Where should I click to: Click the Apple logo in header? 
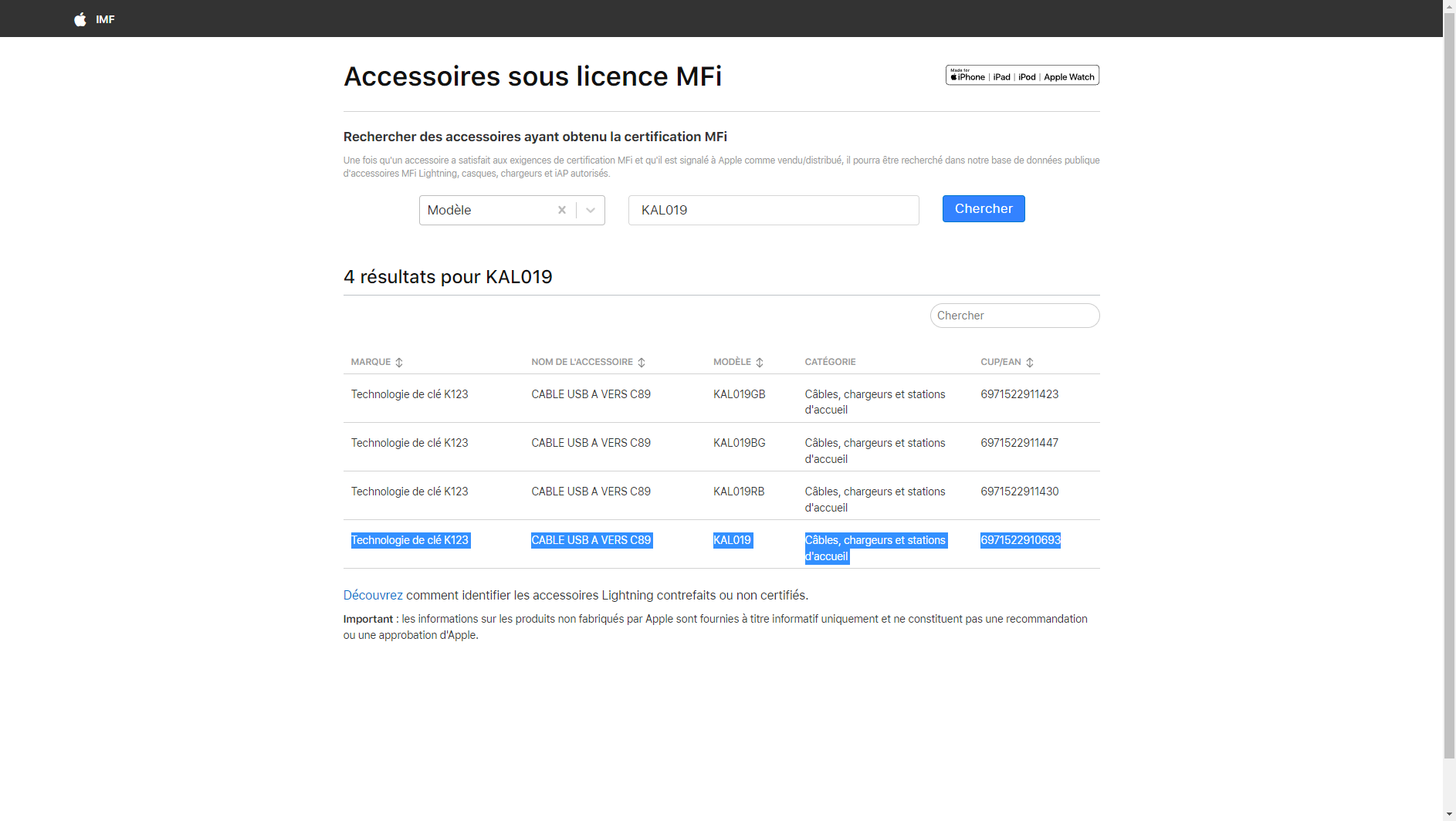[x=80, y=19]
